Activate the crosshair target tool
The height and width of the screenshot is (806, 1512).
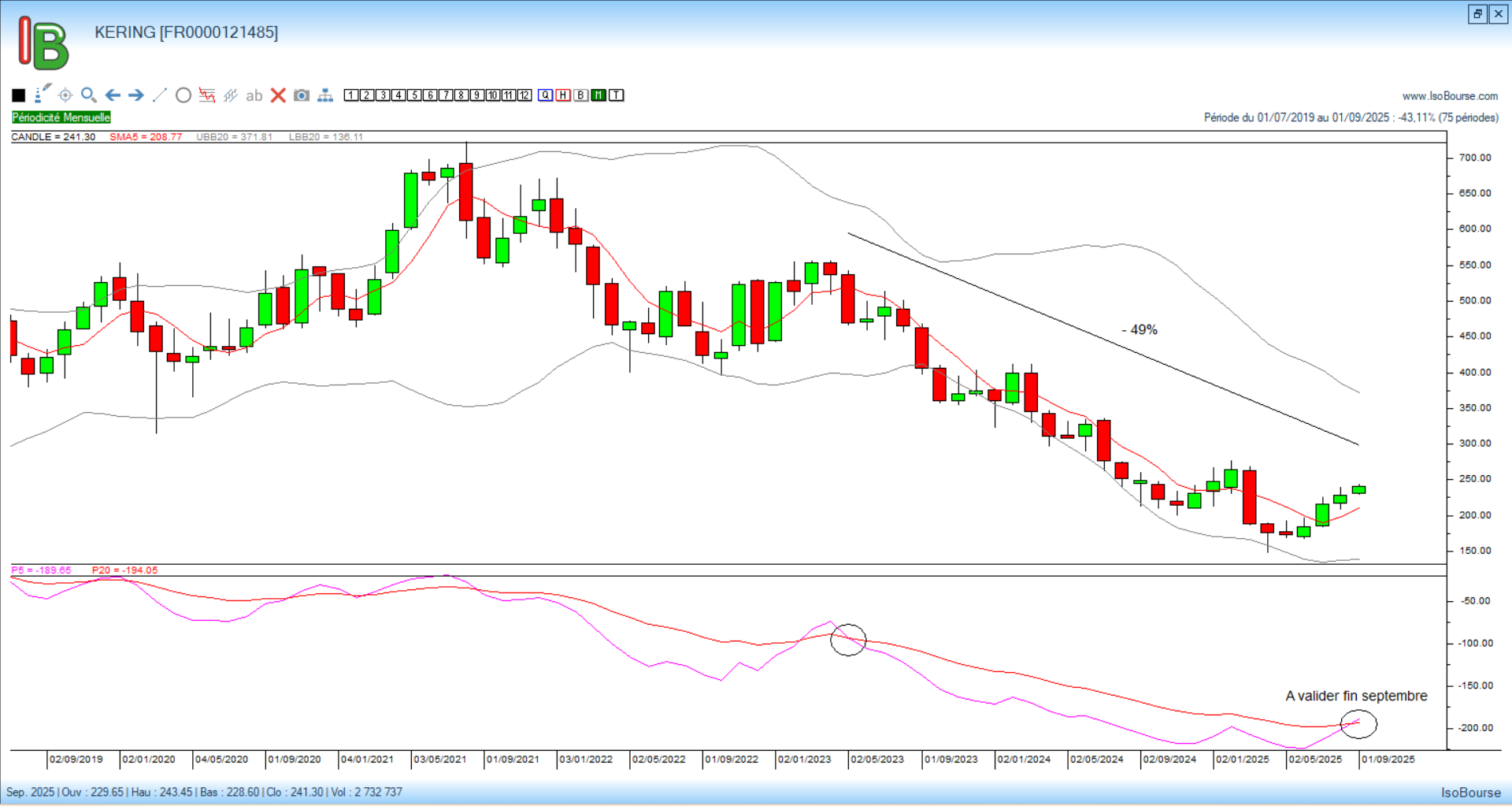65,95
